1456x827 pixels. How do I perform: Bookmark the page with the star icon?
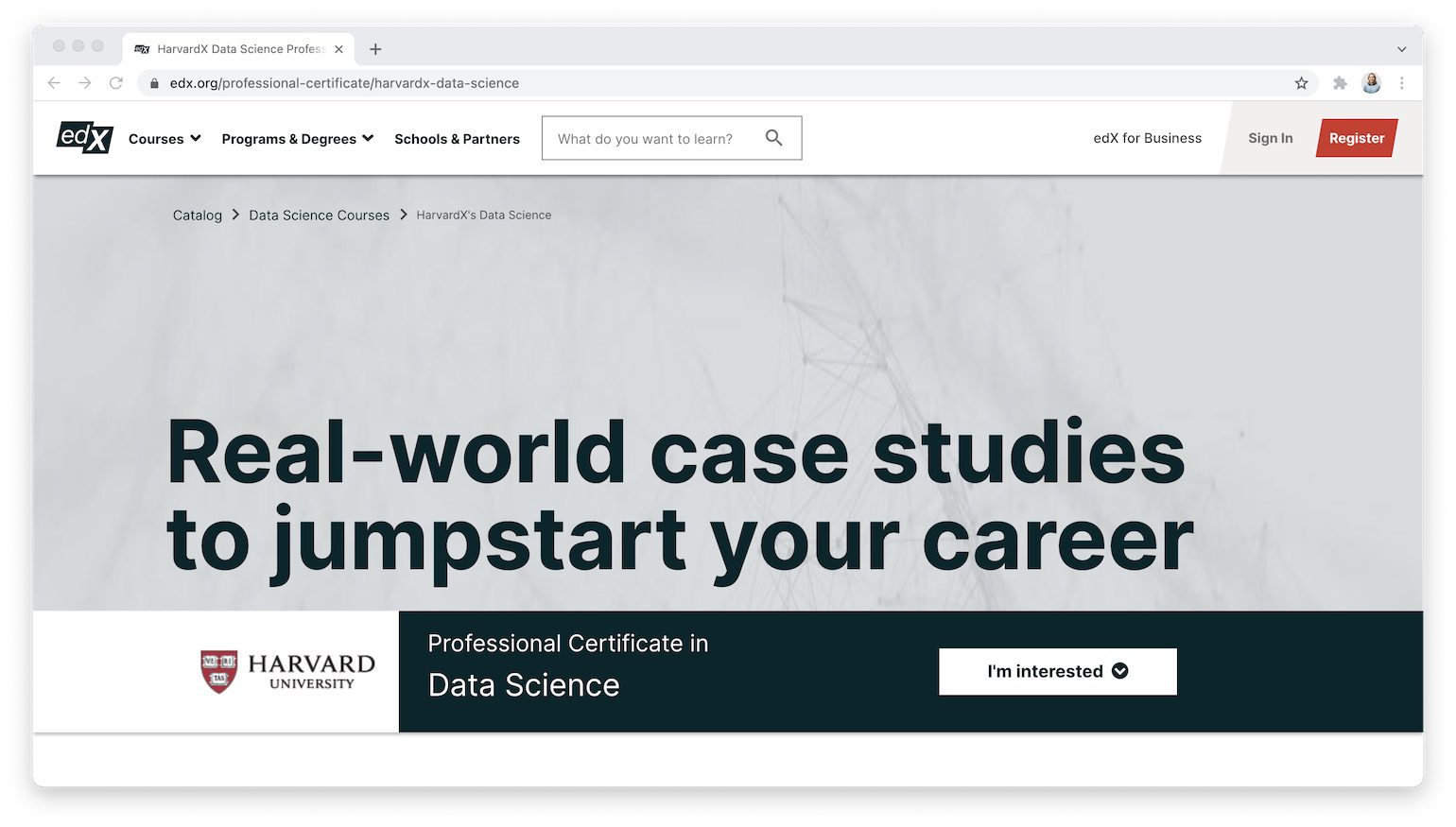1302,82
